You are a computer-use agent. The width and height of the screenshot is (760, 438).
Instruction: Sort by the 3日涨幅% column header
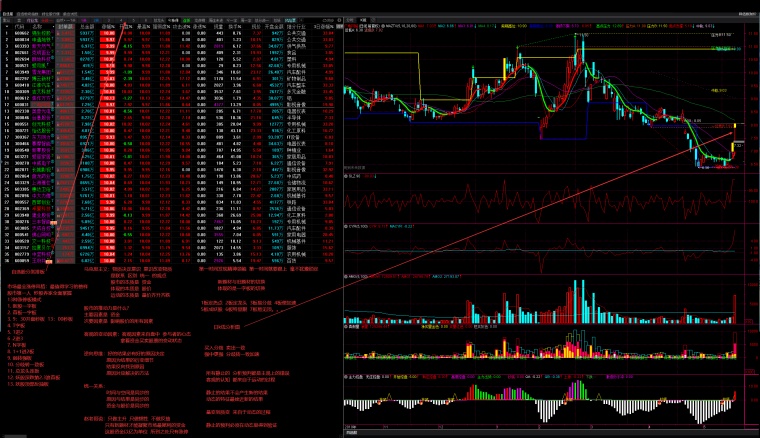[x=324, y=27]
